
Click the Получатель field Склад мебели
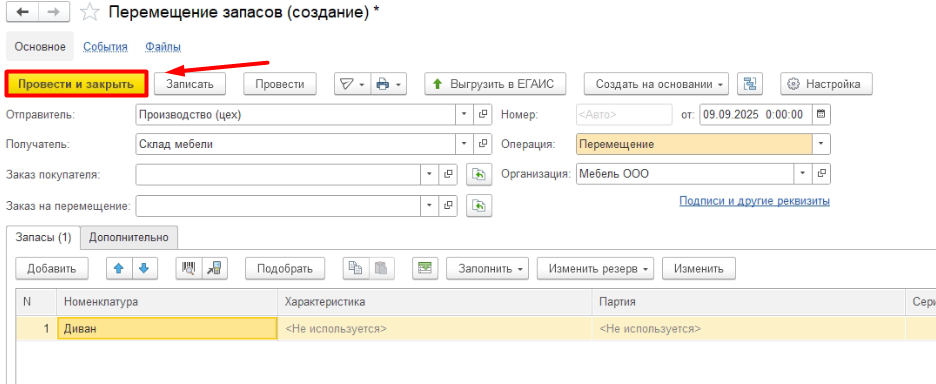tap(296, 144)
